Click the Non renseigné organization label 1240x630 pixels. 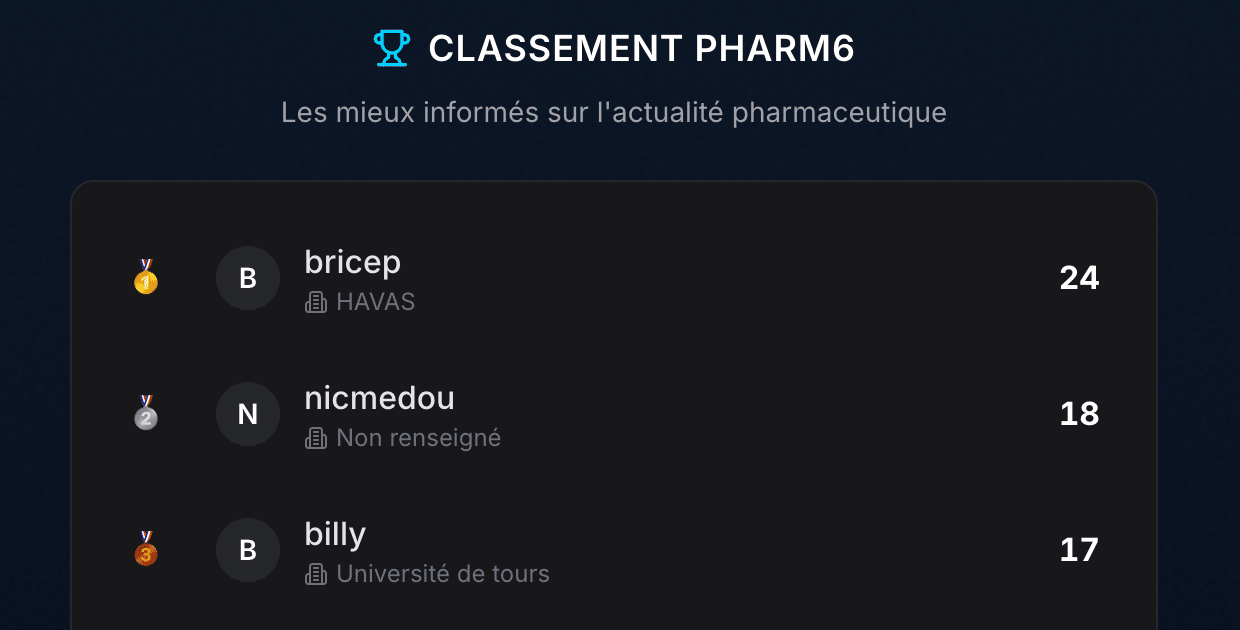coord(418,438)
